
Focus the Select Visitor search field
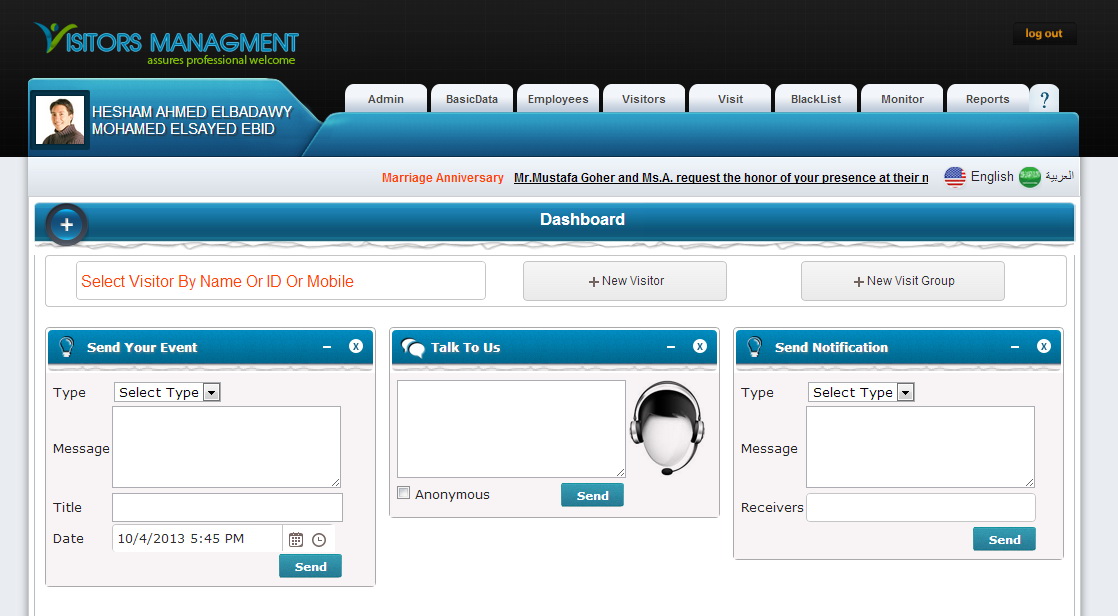[x=281, y=281]
